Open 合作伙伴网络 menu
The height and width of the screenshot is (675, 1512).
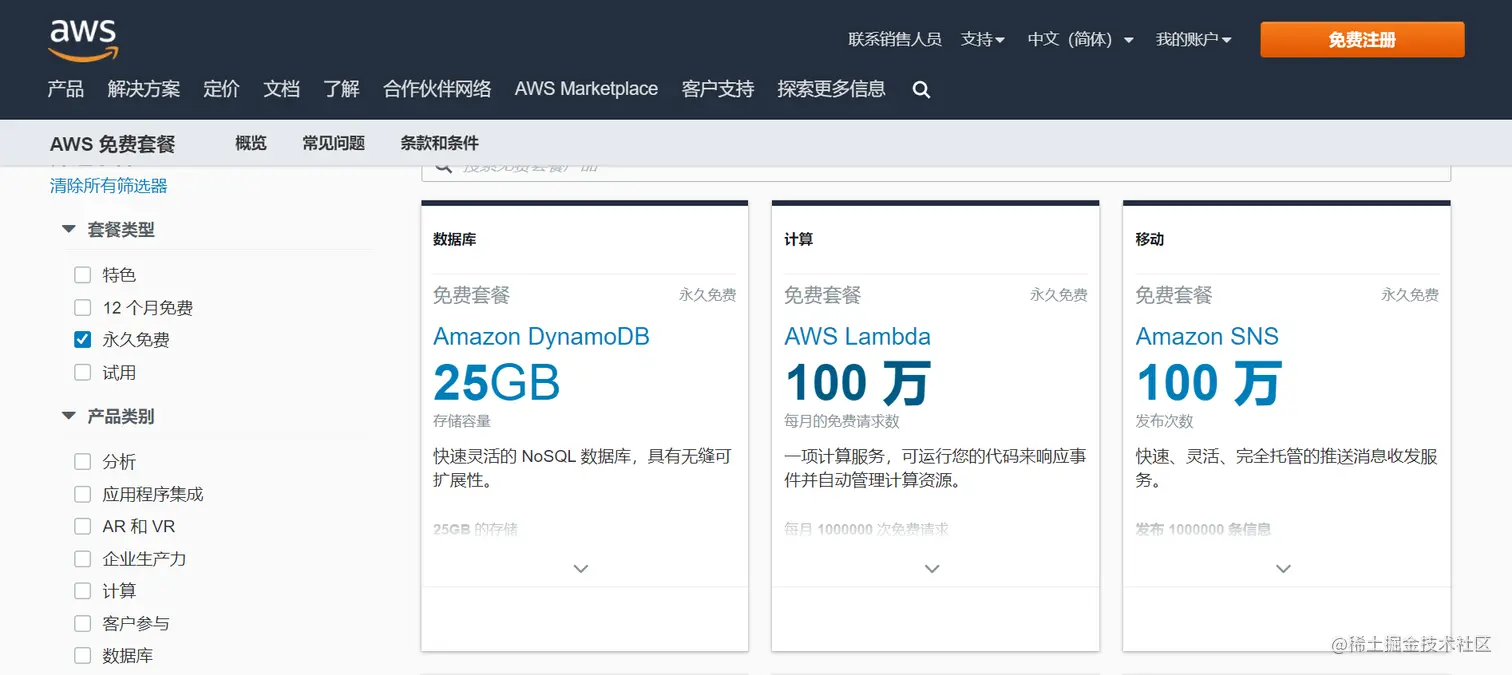(437, 89)
